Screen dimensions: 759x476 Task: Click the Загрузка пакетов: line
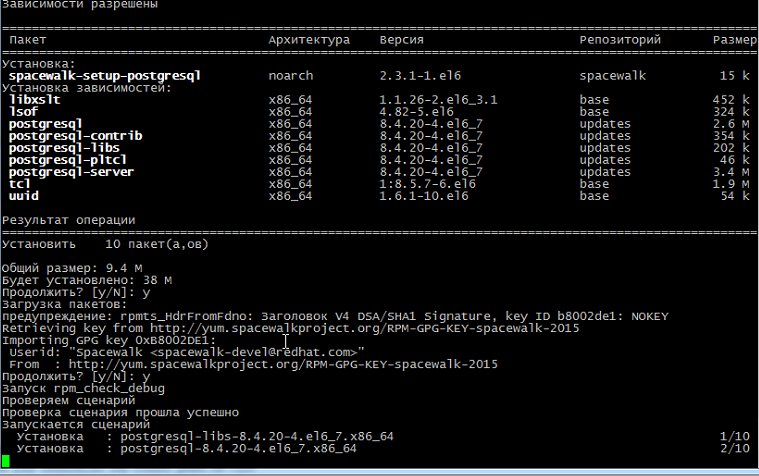pos(64,305)
